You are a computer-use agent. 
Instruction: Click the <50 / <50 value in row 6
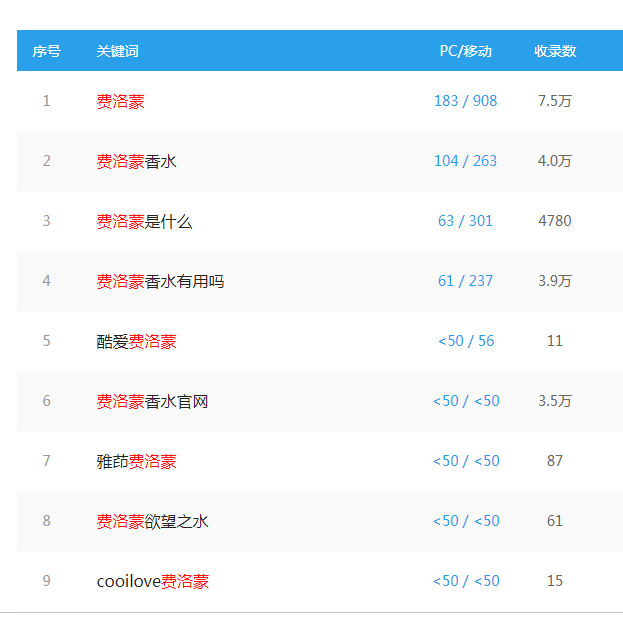[466, 401]
